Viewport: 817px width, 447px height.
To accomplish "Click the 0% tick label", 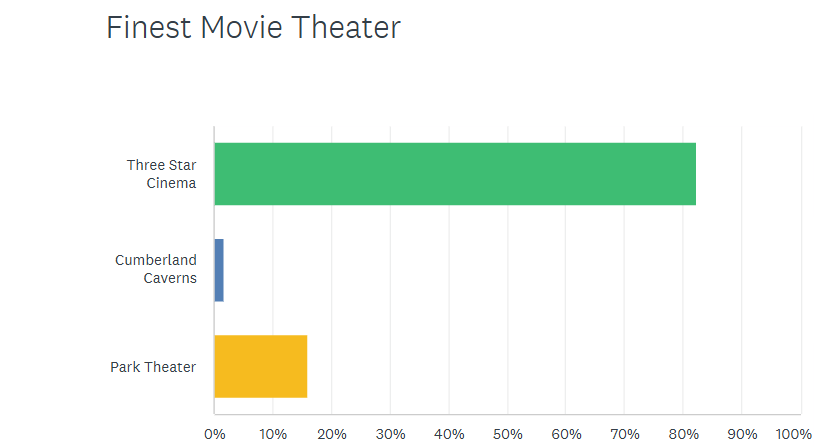I will point(214,434).
